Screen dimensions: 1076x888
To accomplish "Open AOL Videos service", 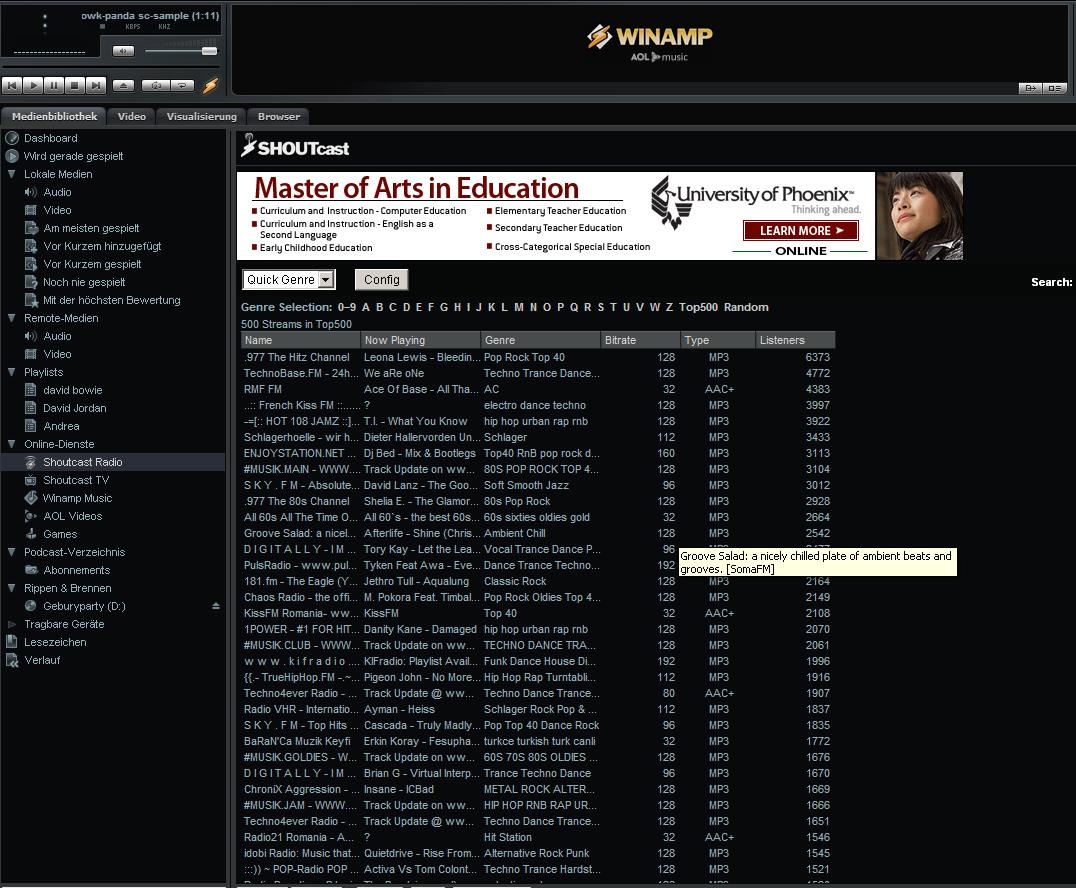I will 72,515.
